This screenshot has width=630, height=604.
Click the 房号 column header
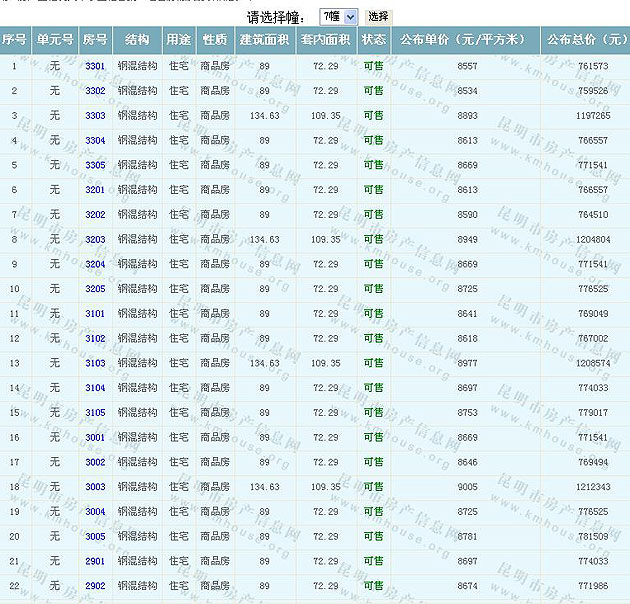pyautogui.click(x=95, y=40)
